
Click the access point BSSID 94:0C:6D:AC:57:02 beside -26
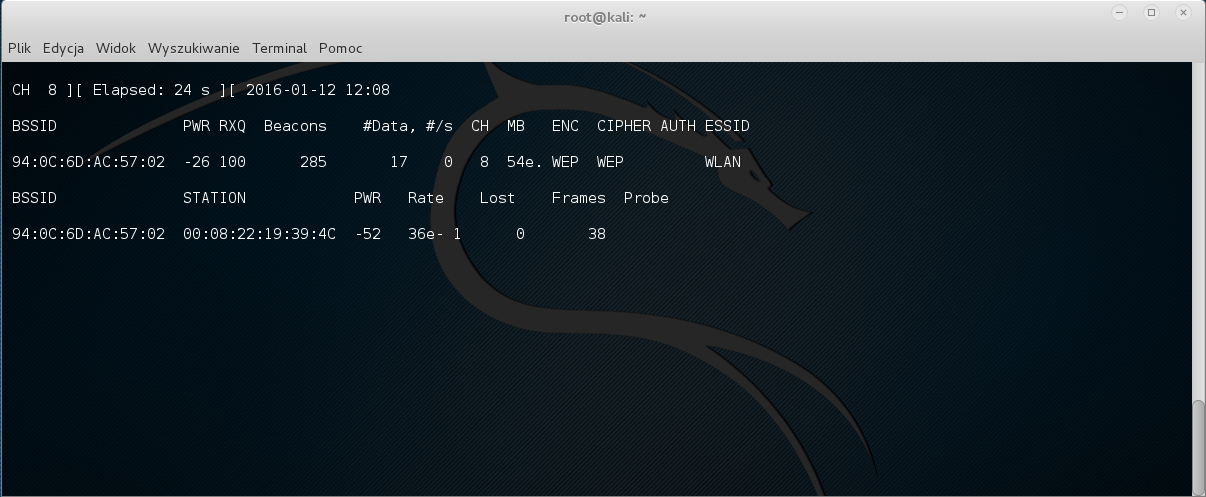[88, 162]
